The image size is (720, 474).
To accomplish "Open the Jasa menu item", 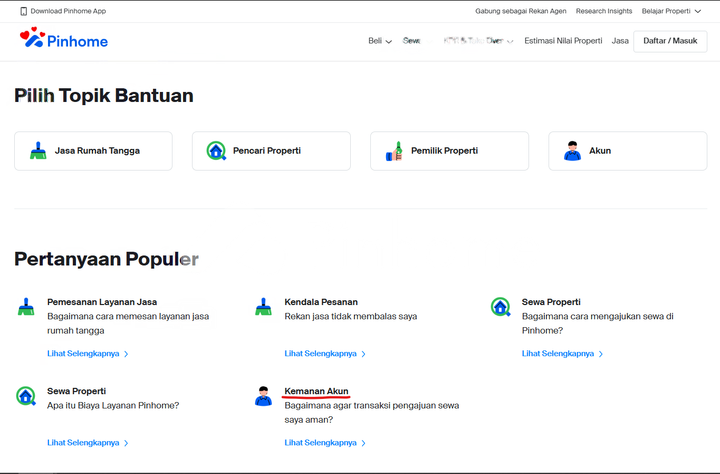I will [620, 41].
